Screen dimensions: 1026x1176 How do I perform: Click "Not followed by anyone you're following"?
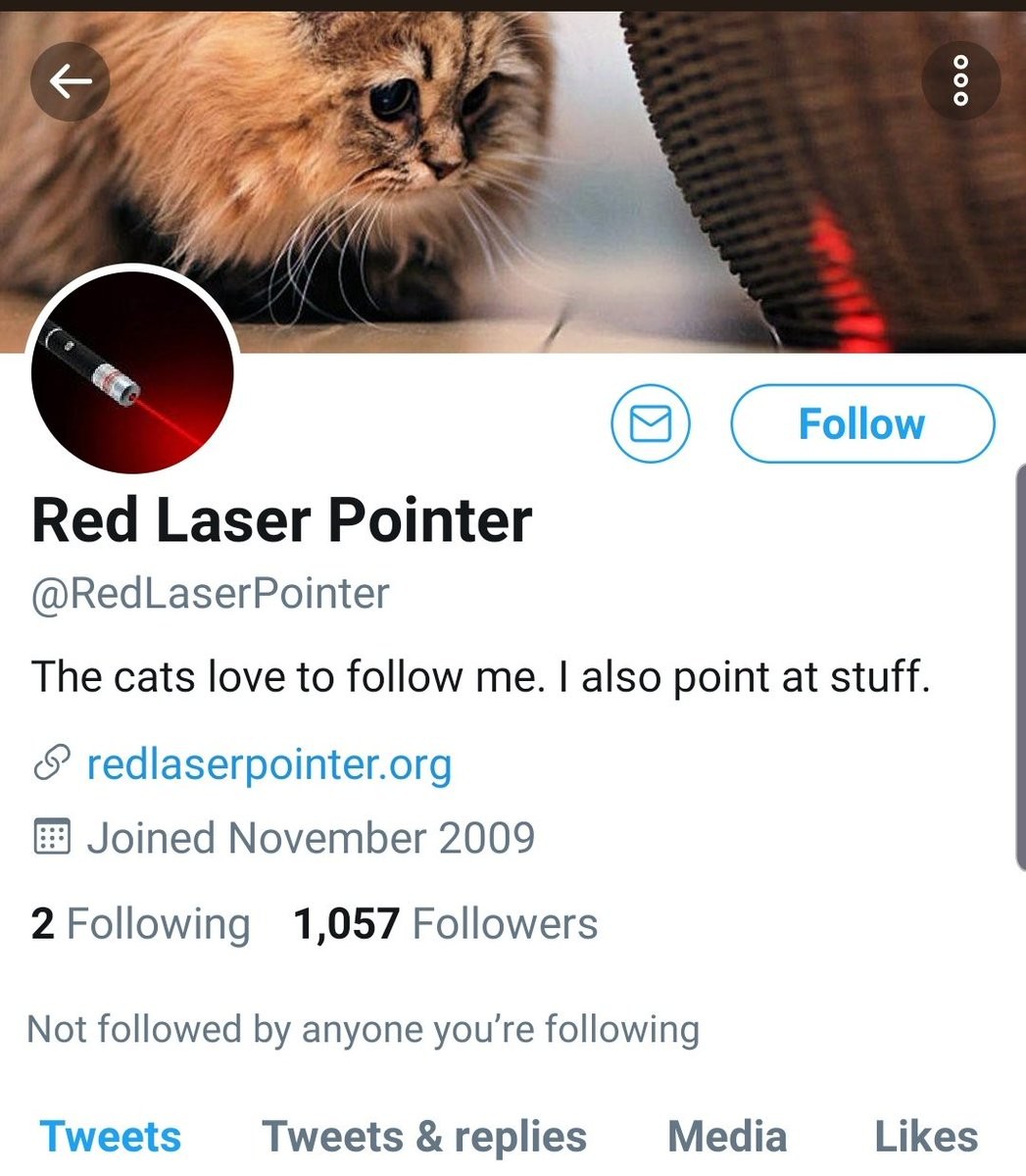click(x=364, y=1029)
